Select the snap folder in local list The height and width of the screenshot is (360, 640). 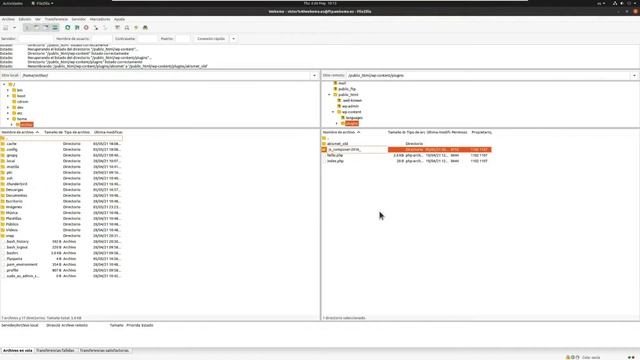10,236
